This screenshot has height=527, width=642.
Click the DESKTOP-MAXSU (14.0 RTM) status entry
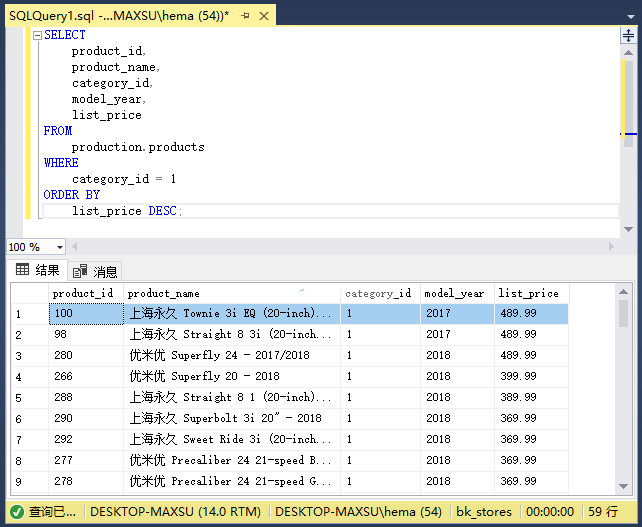point(175,512)
